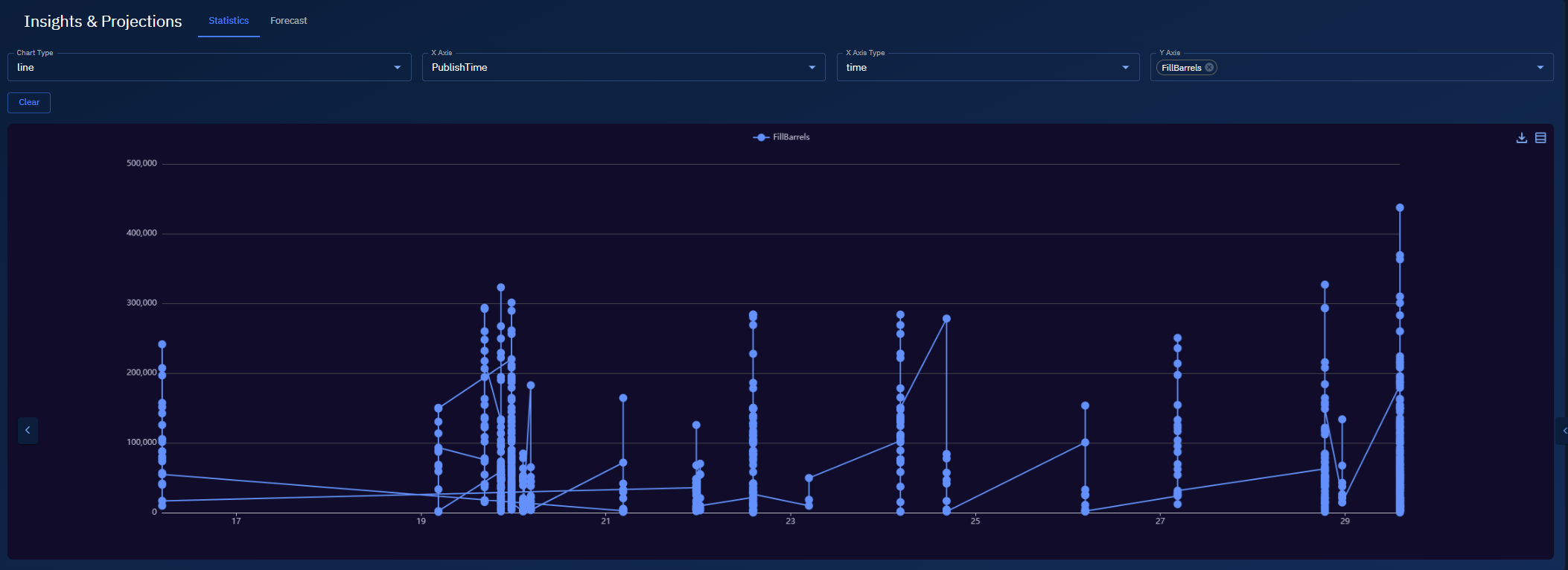Select the top data point near day 26
Viewport: 1568px width, 570px height.
[1085, 406]
